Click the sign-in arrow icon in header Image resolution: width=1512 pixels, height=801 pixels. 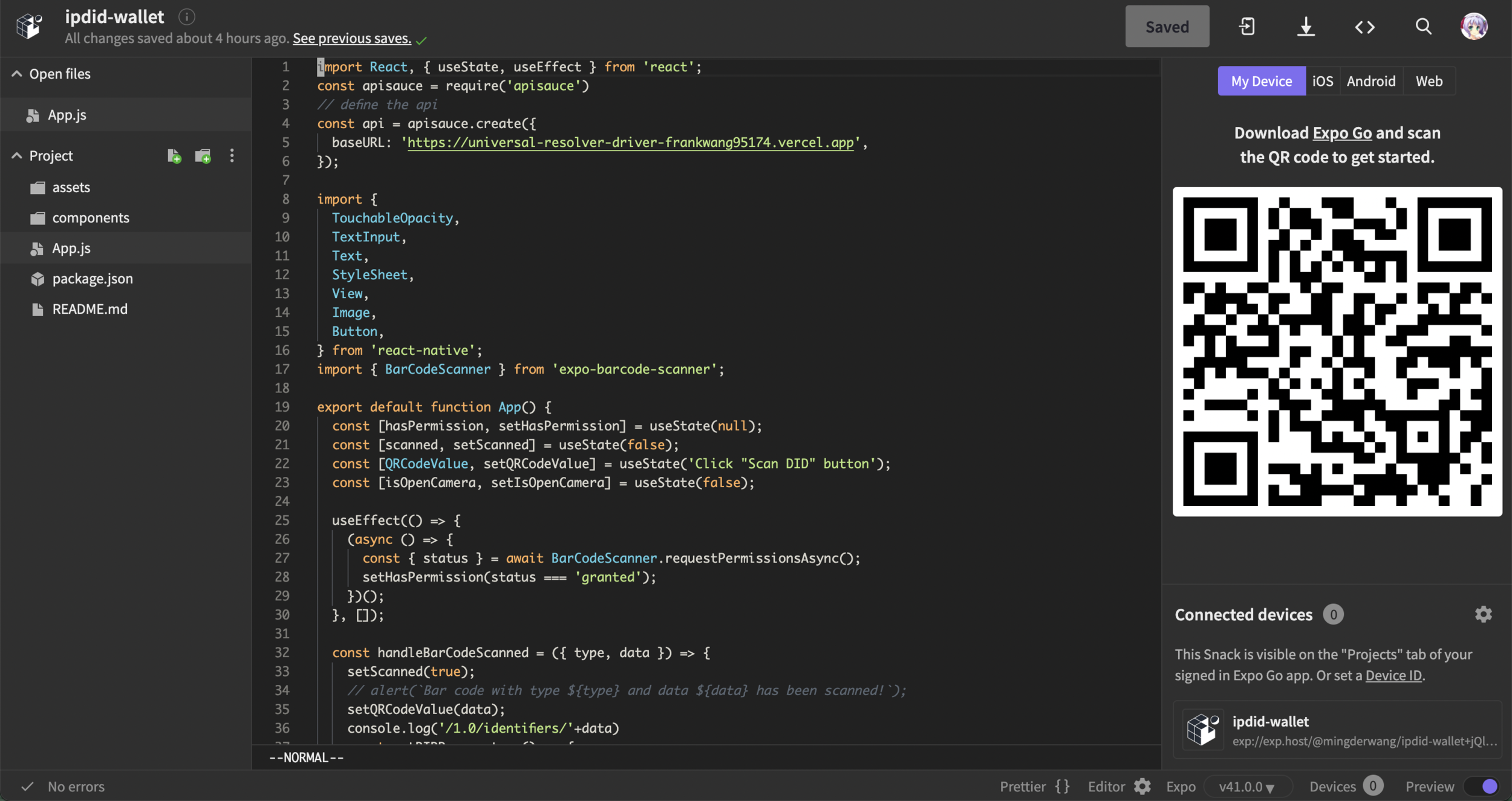tap(1247, 27)
